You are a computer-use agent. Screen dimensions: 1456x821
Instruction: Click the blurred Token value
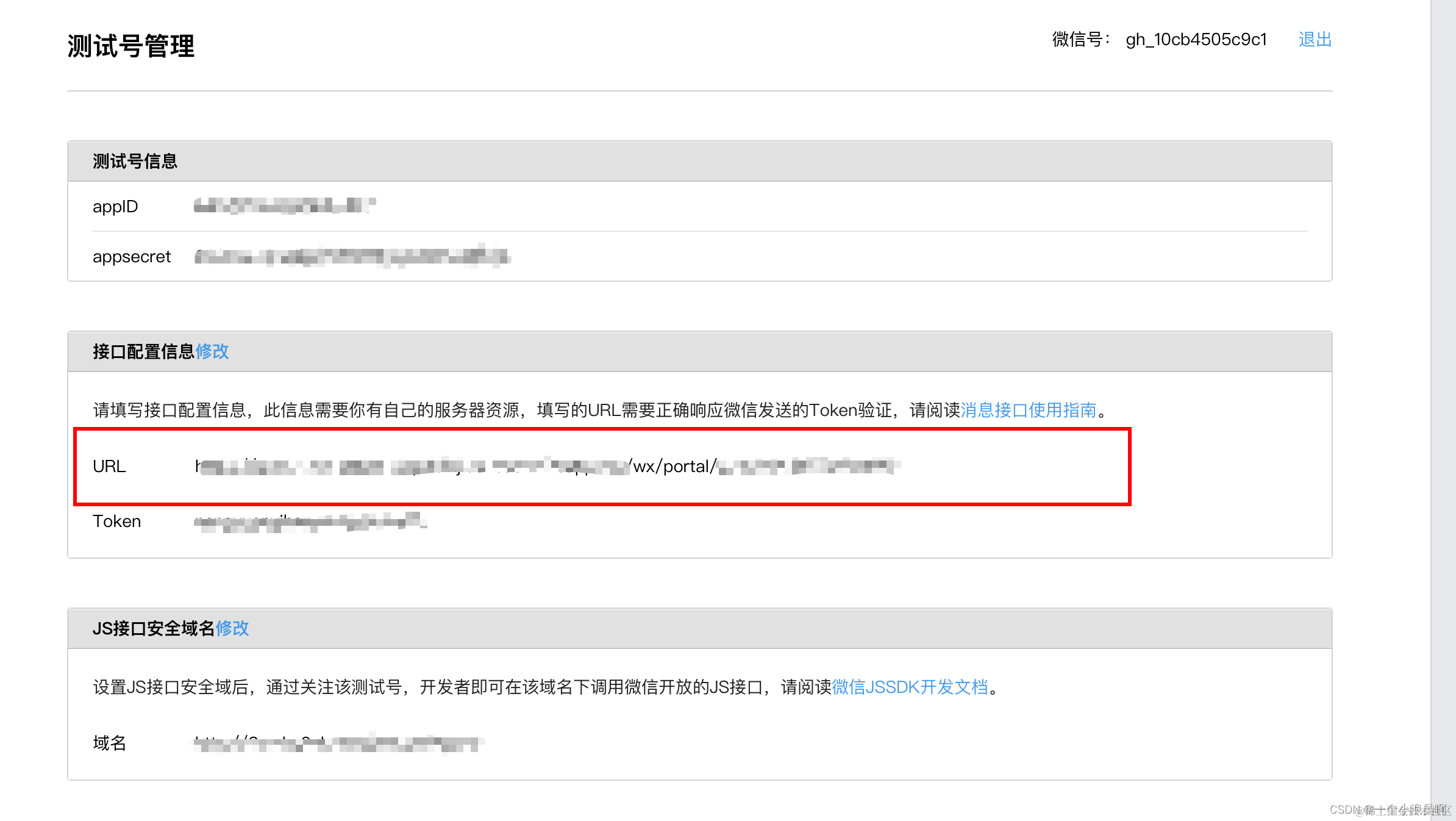click(310, 522)
